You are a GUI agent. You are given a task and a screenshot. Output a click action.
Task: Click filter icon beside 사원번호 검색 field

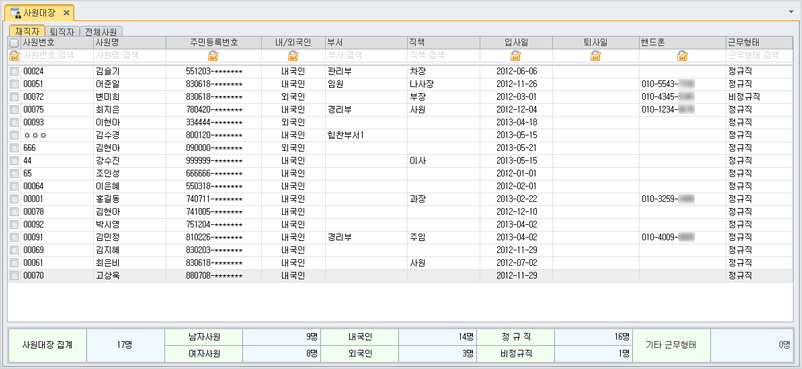[14, 55]
